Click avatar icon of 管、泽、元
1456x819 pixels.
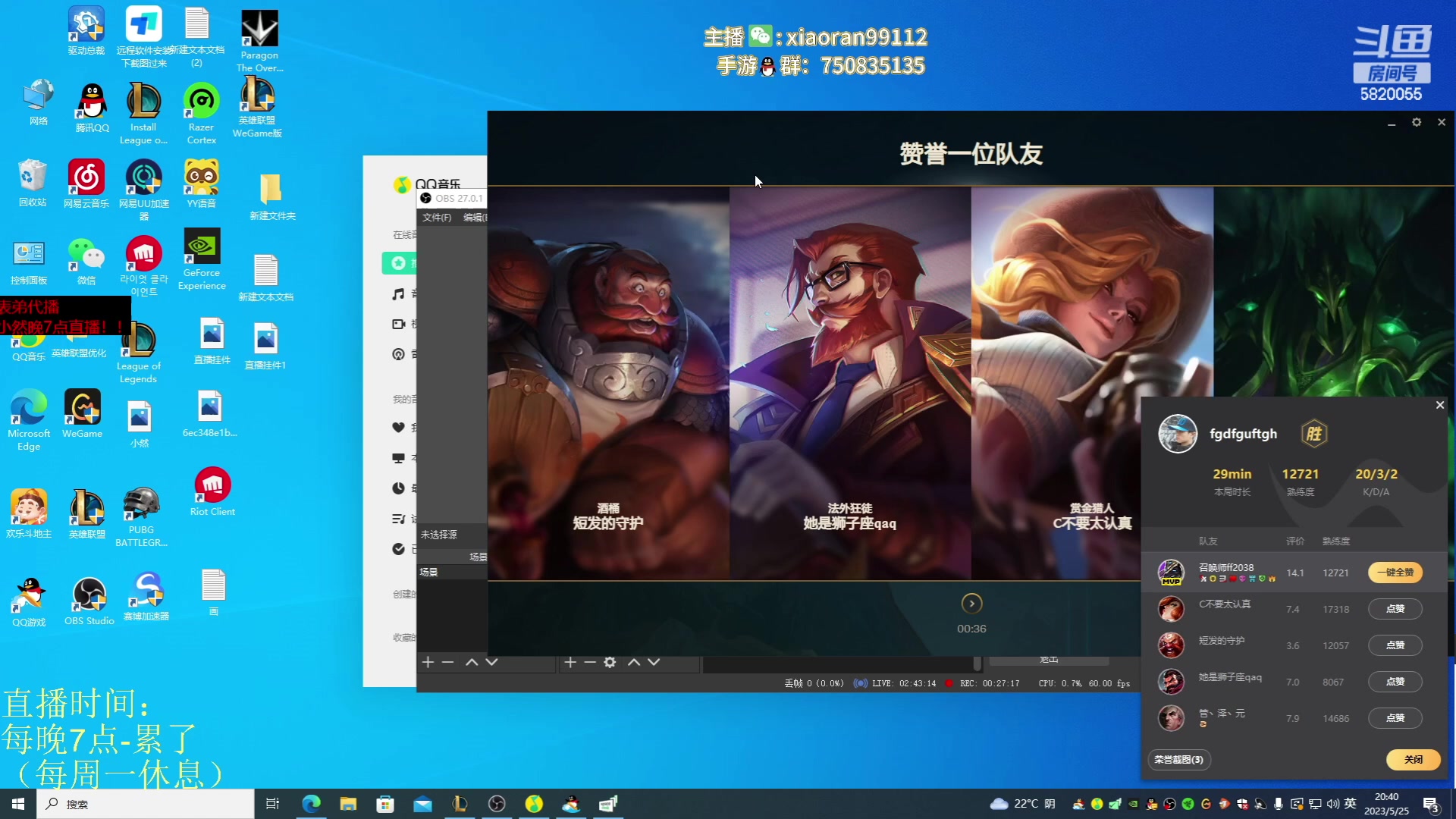(1171, 718)
